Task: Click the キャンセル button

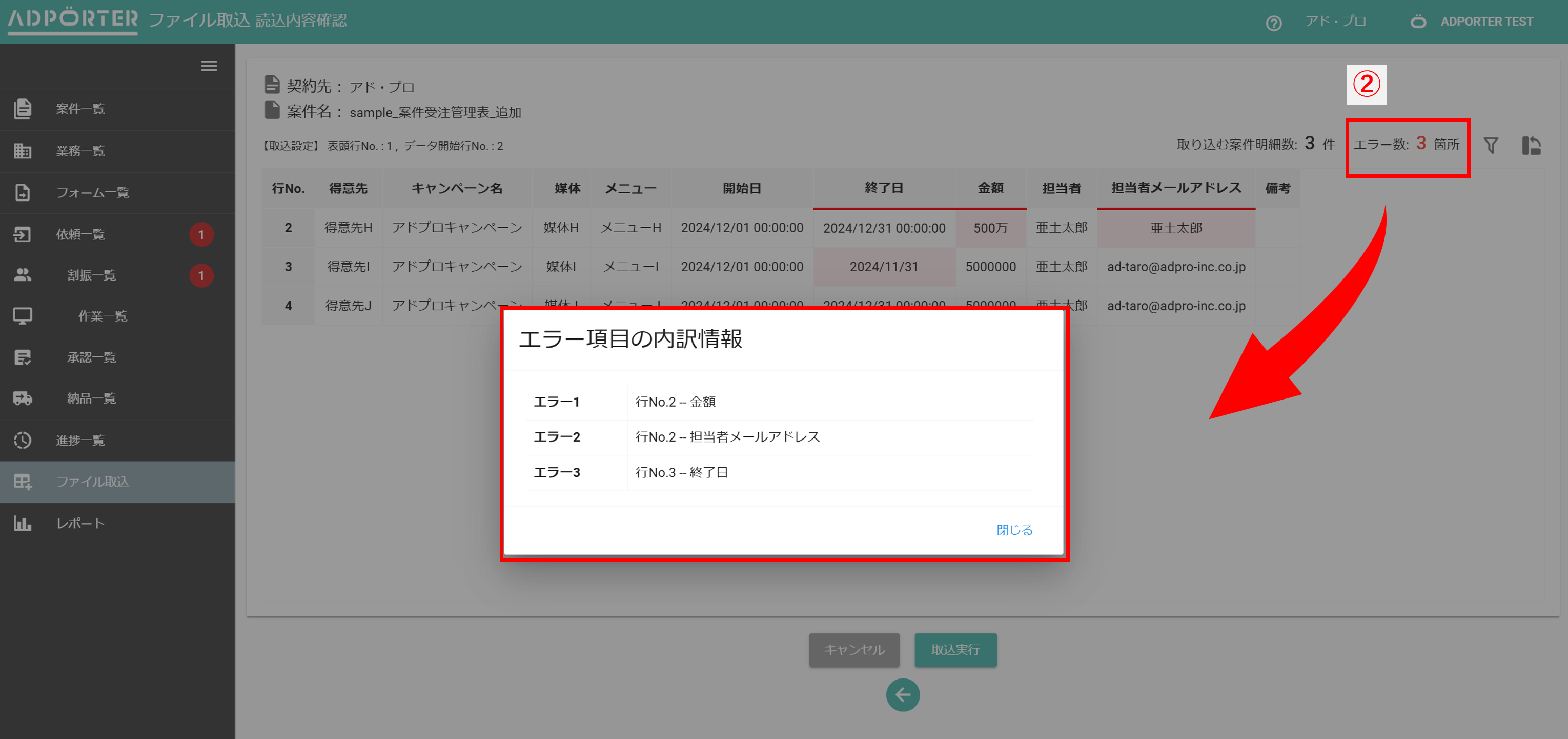Action: 854,649
